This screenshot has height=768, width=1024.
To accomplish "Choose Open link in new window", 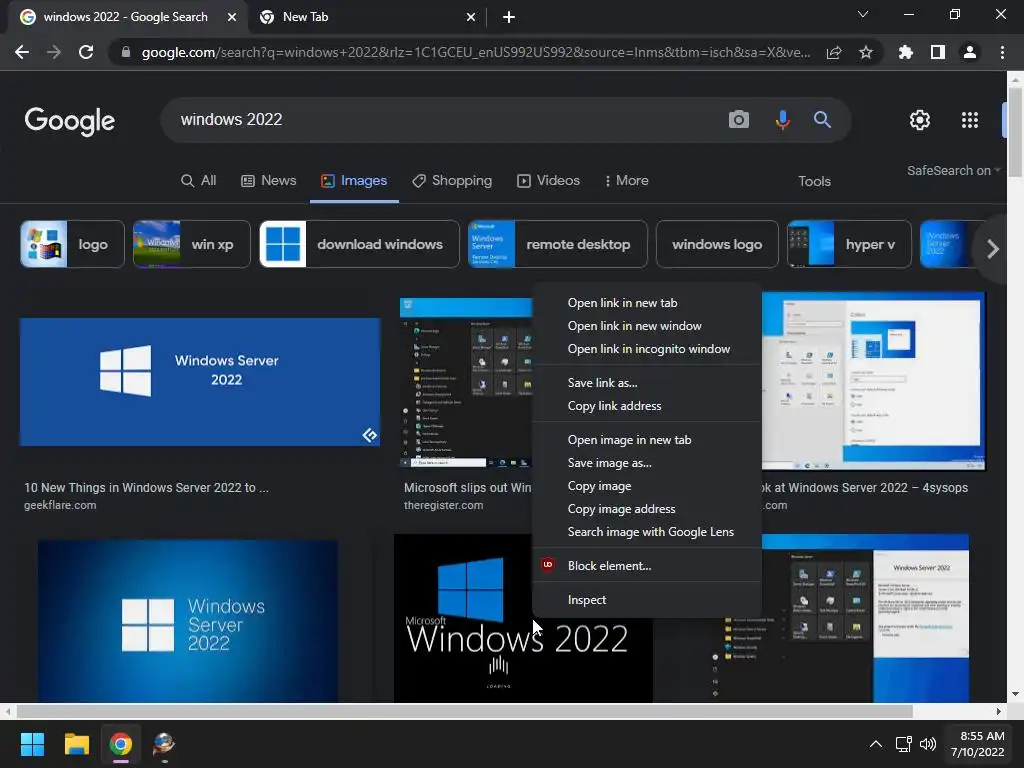I will tap(647, 326).
